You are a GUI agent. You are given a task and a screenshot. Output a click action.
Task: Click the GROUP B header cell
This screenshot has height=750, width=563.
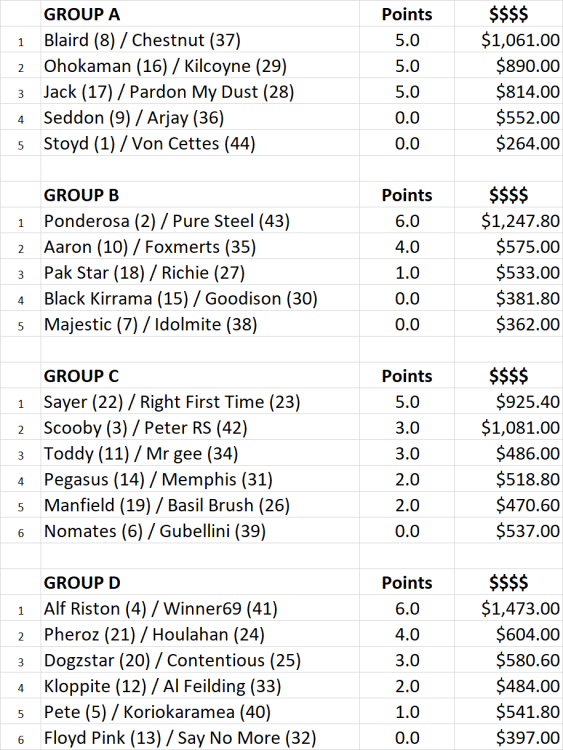click(x=200, y=195)
